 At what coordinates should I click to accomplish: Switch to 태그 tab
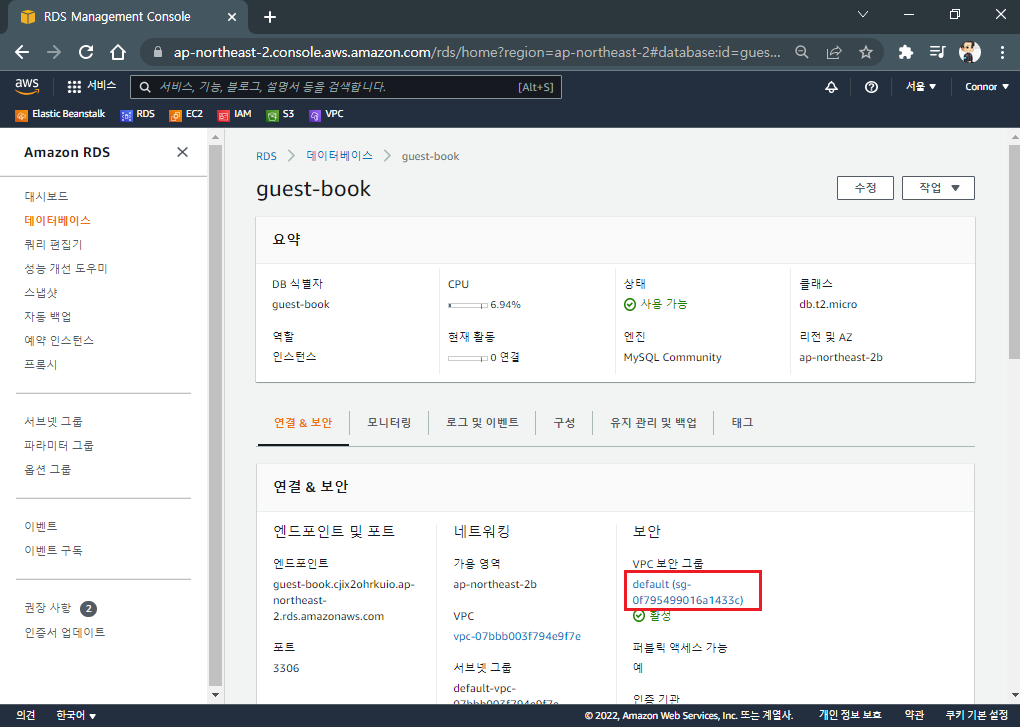click(x=742, y=423)
